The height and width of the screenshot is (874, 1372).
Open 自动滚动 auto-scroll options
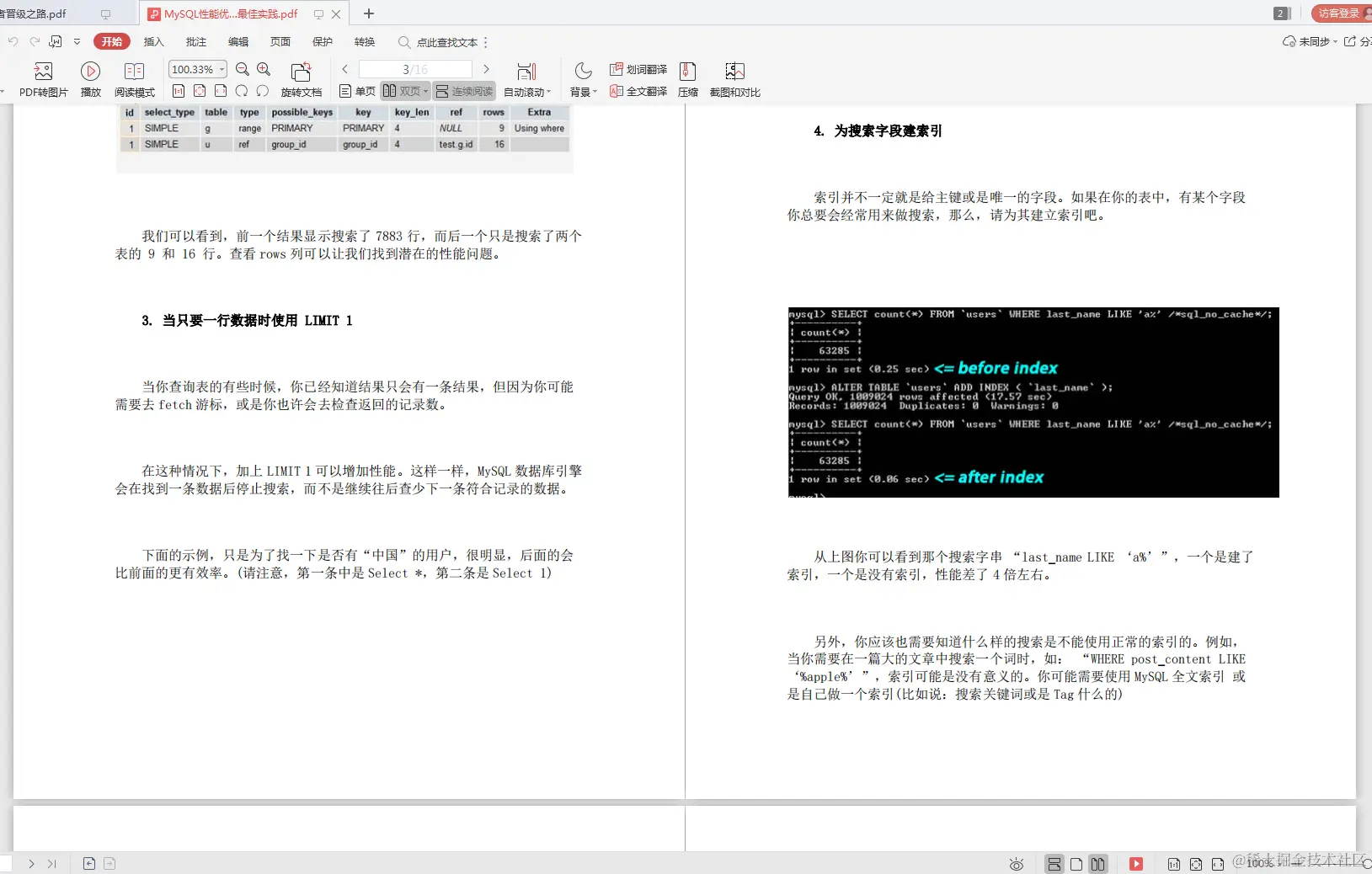(x=527, y=80)
